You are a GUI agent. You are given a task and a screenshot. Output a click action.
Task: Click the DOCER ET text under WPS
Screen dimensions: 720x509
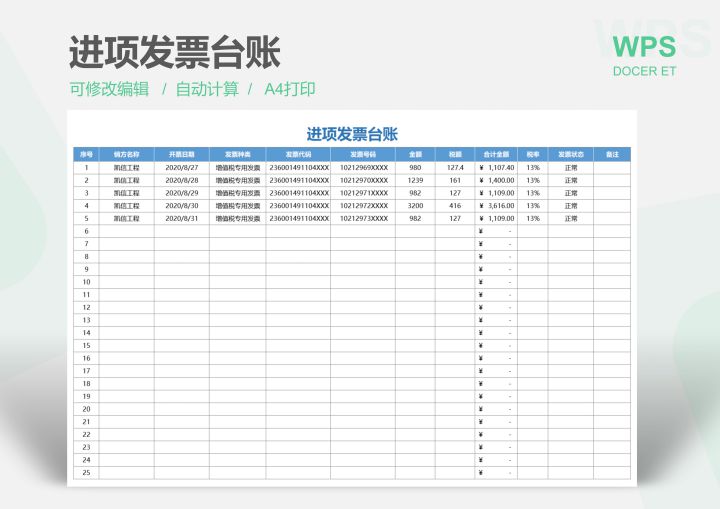[644, 71]
